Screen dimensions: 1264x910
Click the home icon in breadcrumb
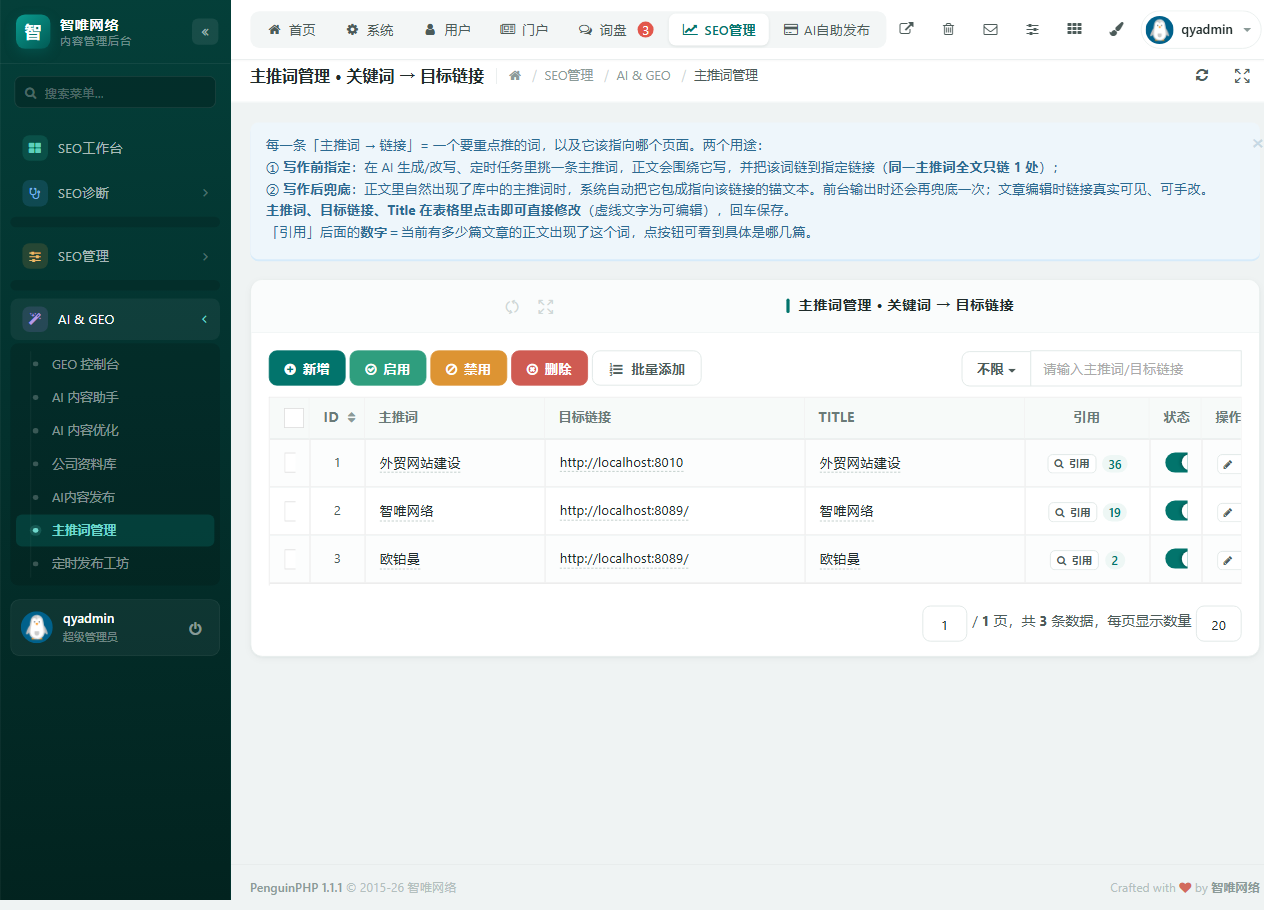[515, 75]
